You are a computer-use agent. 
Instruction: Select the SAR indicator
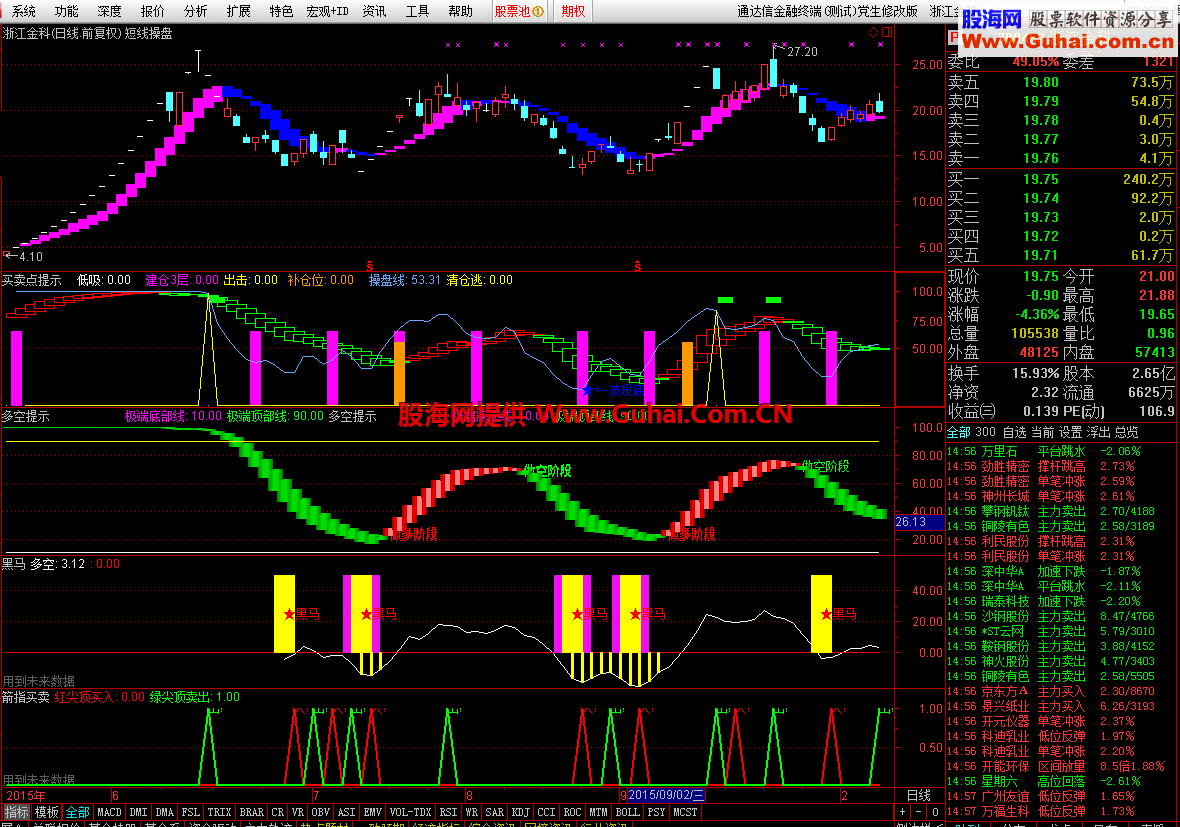494,812
